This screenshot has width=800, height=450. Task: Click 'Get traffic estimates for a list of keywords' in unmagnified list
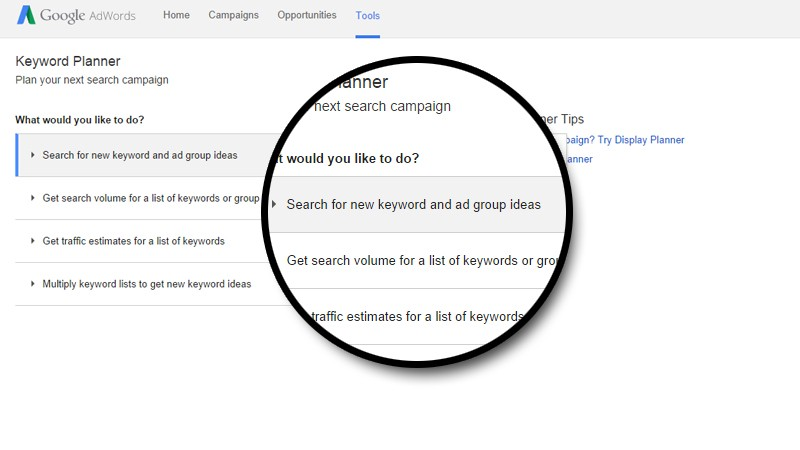point(134,241)
